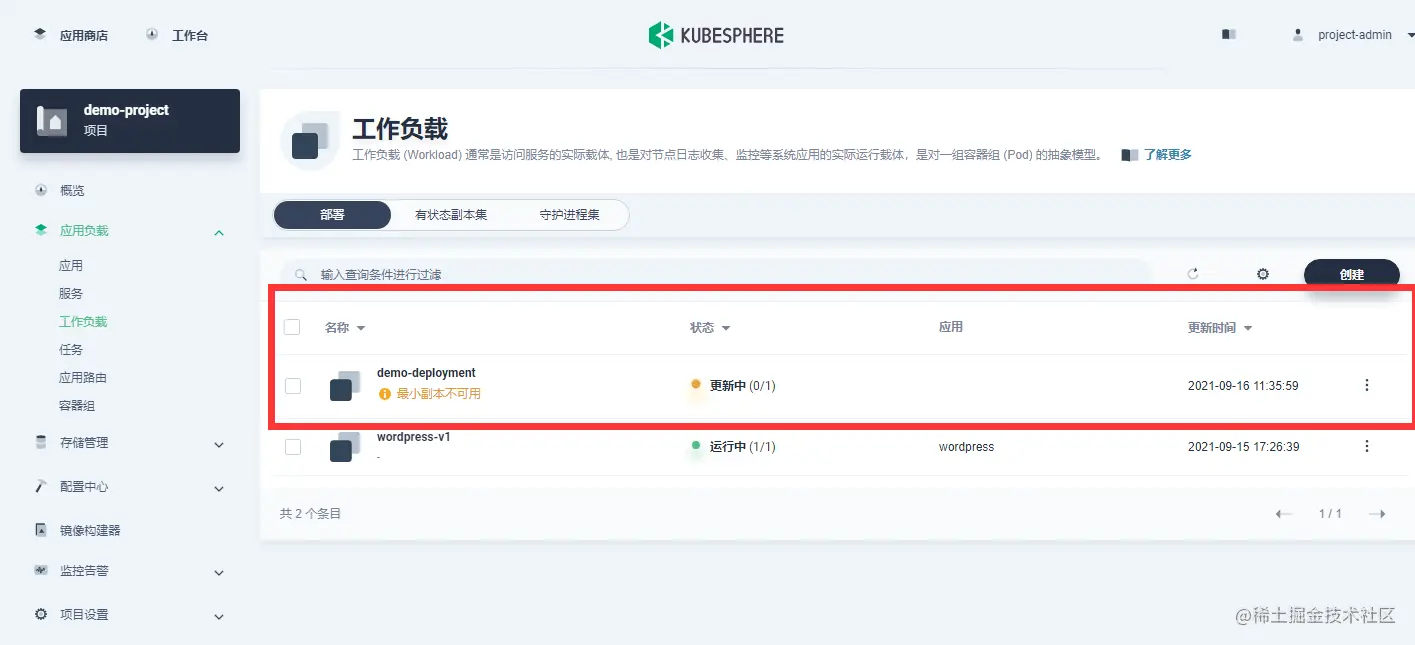The image size is (1415, 645).
Task: Switch to the 部署 tab
Action: click(332, 215)
